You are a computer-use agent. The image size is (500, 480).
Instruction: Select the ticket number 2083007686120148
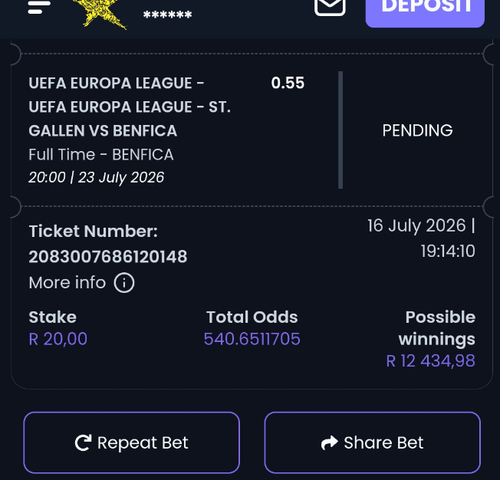tap(108, 257)
